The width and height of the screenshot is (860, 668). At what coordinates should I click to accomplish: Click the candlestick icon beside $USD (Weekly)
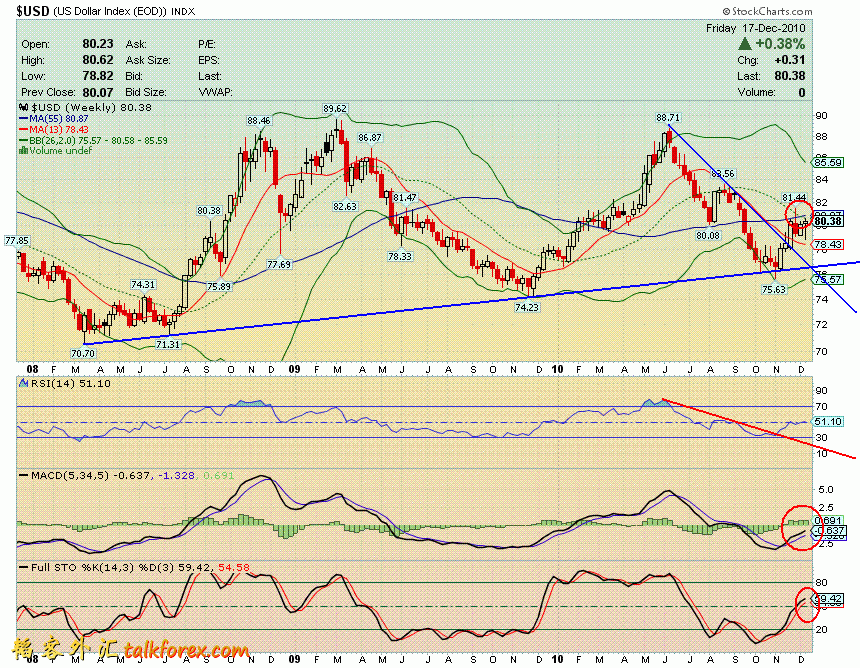(x=23, y=107)
